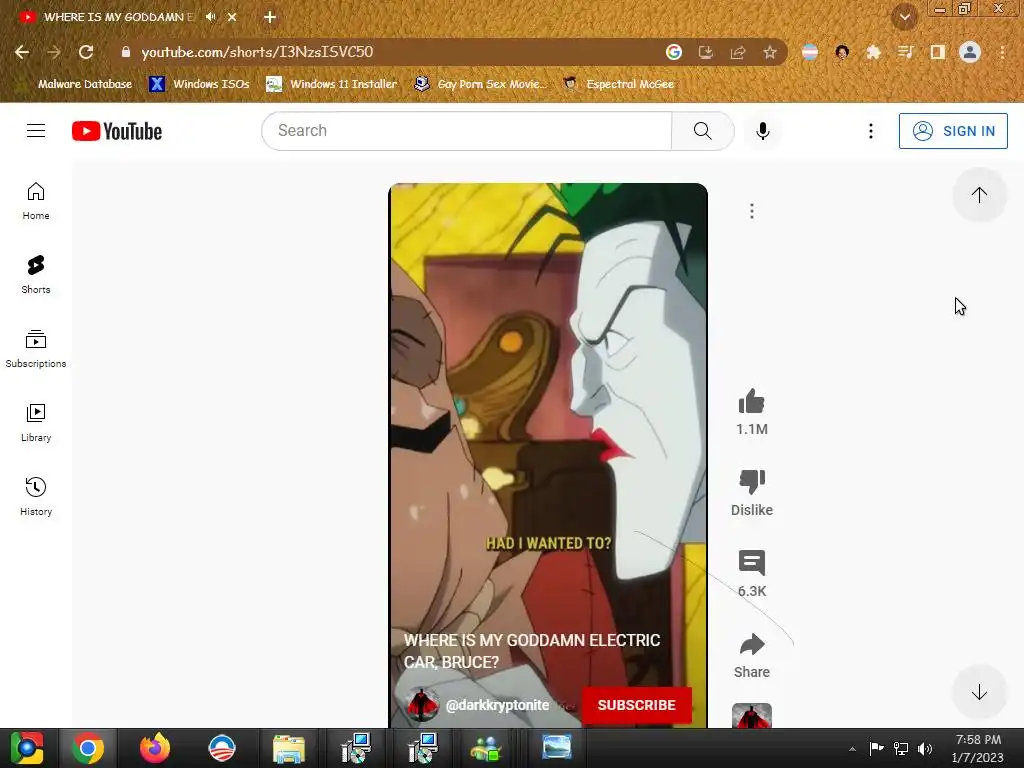Open the Malware Database bookmark
Viewport: 1024px width, 768px height.
click(x=75, y=84)
